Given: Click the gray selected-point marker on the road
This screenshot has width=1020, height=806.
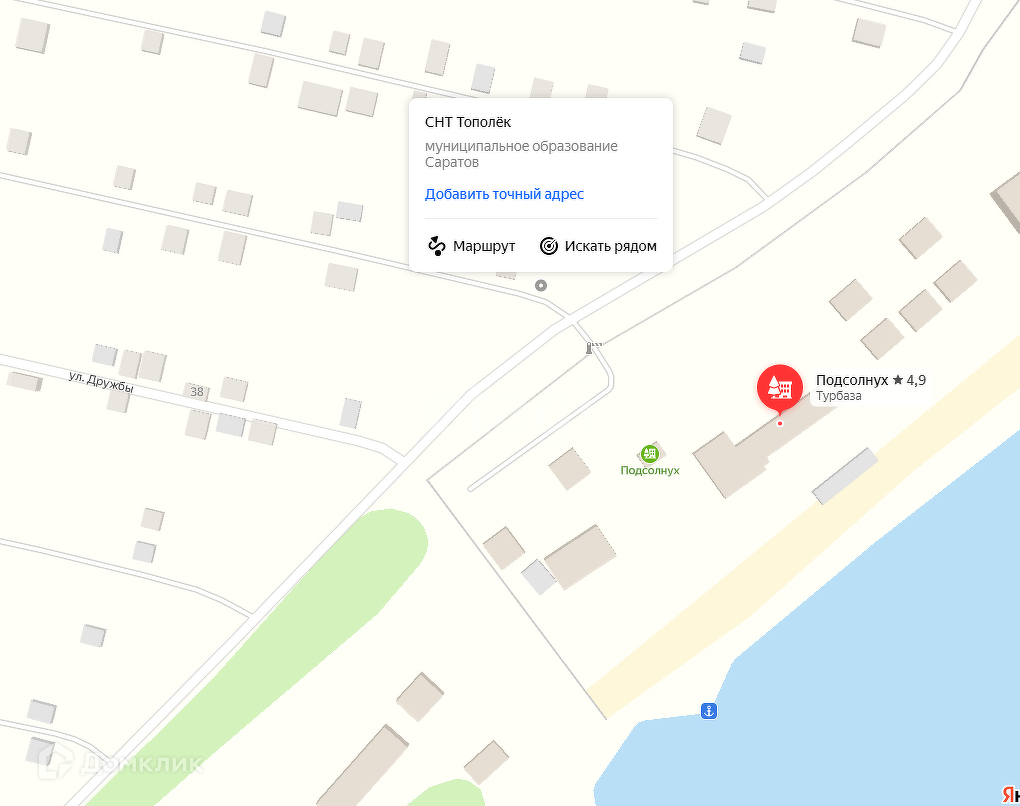Looking at the screenshot, I should 541,285.
